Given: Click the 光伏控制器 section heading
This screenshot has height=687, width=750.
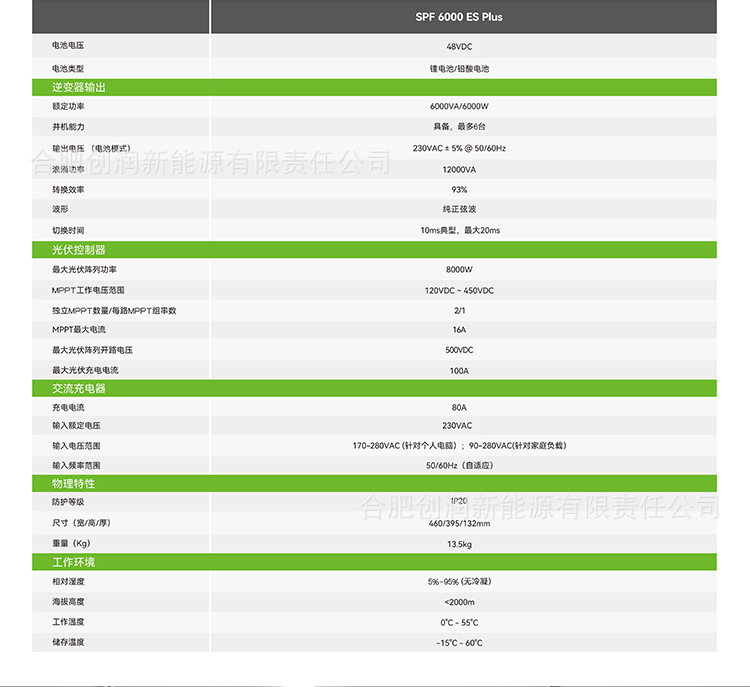Looking at the screenshot, I should pyautogui.click(x=79, y=250).
